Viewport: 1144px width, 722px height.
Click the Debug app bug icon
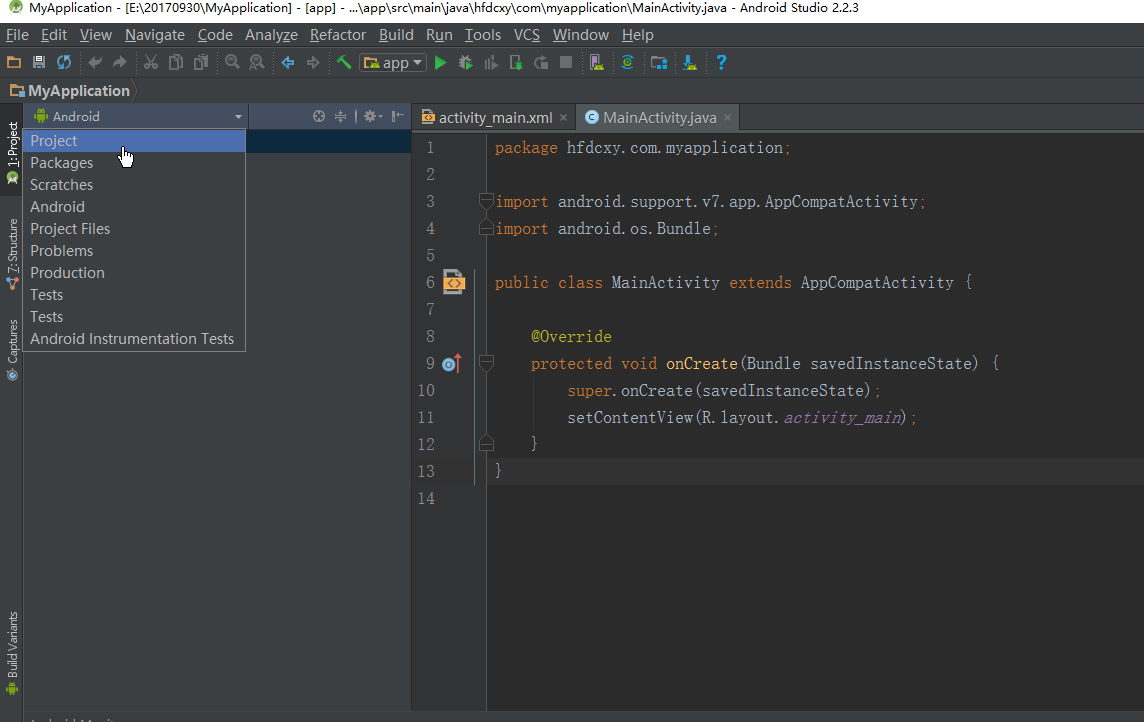465,62
